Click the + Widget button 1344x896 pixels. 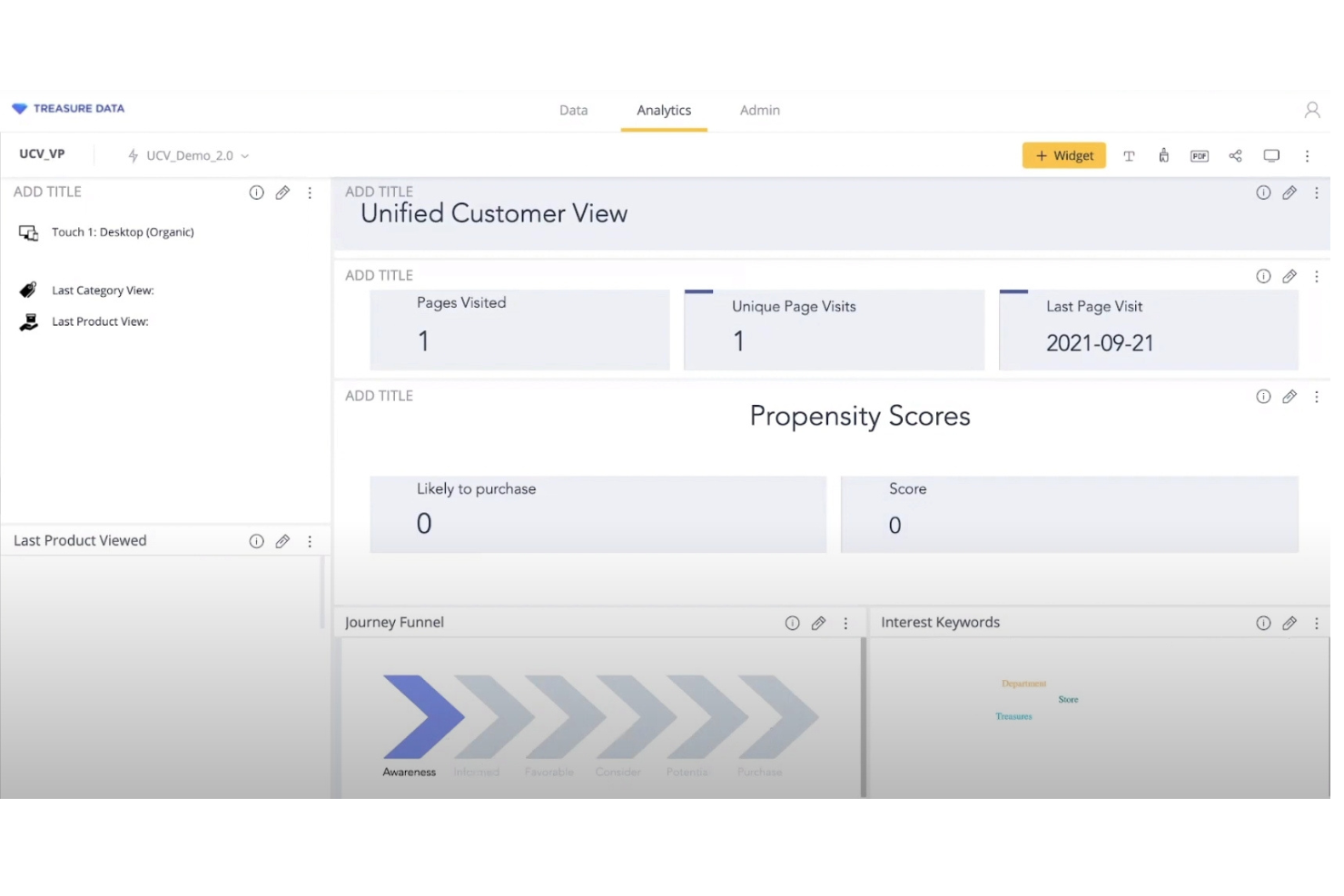tap(1063, 155)
